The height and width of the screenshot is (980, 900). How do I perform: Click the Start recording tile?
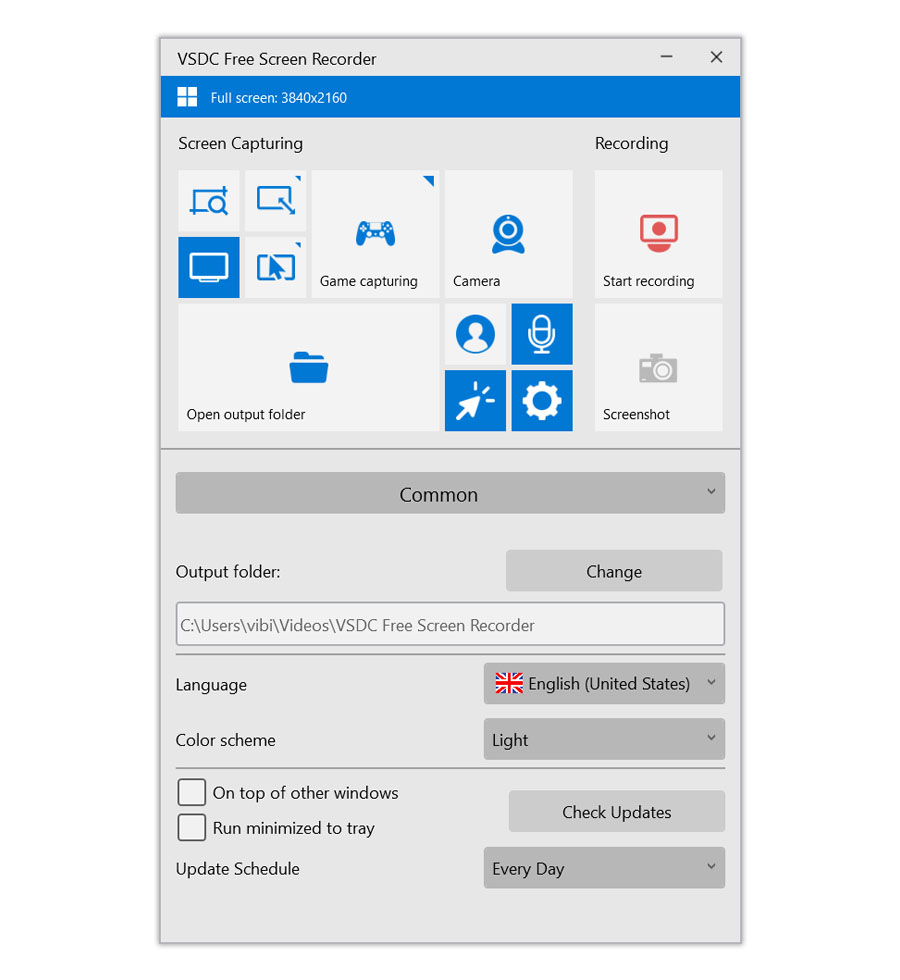point(658,234)
